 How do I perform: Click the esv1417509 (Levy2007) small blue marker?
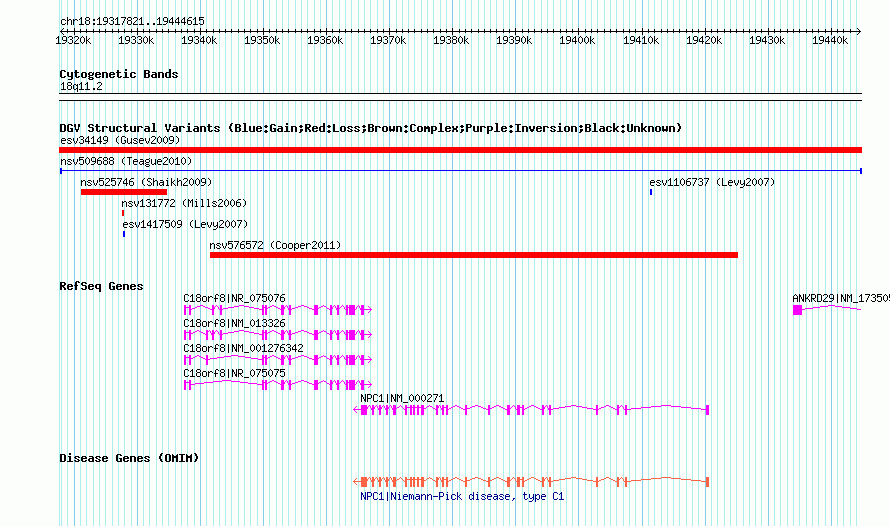pyautogui.click(x=124, y=234)
